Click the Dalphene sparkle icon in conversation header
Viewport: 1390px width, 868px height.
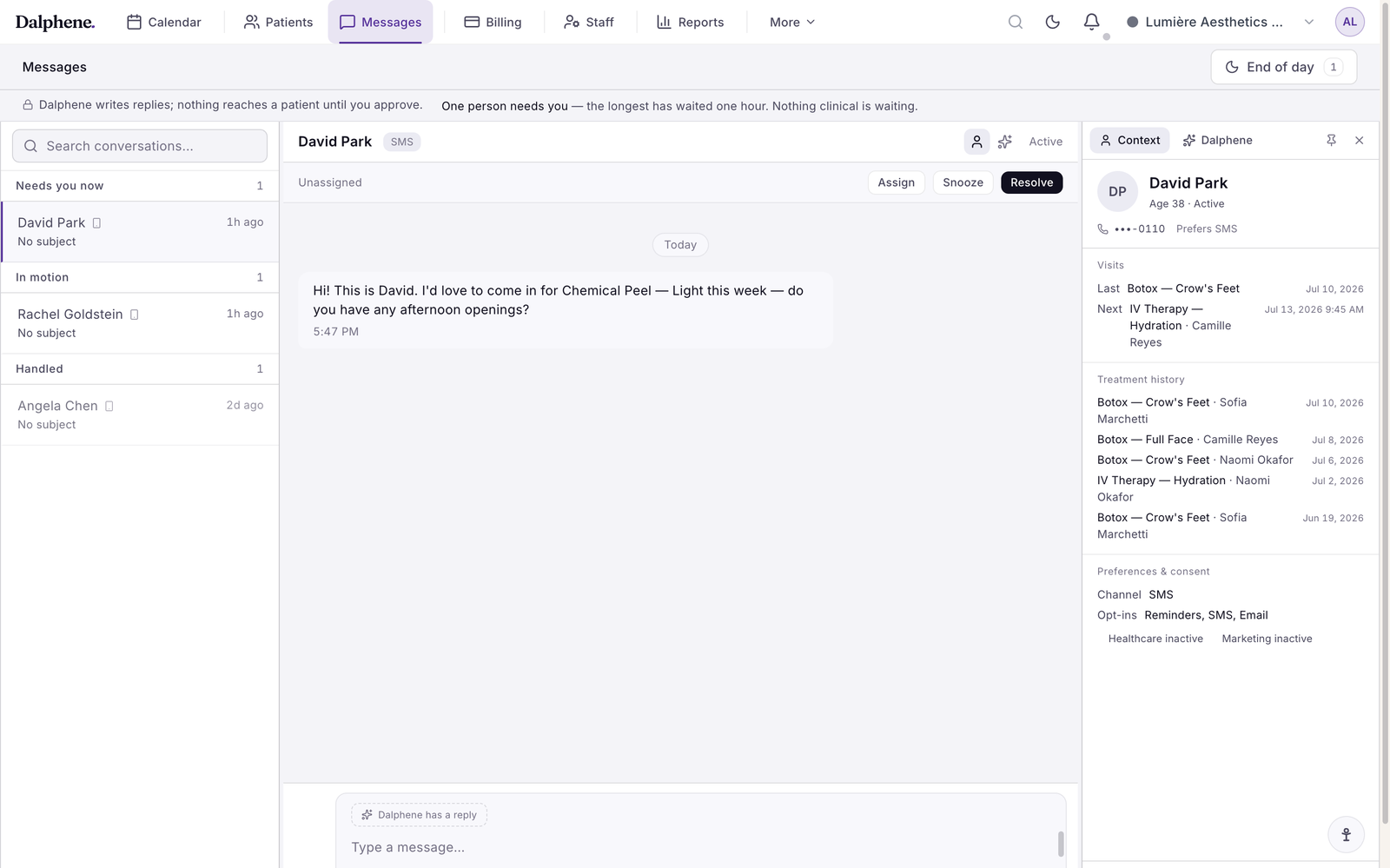(1005, 142)
